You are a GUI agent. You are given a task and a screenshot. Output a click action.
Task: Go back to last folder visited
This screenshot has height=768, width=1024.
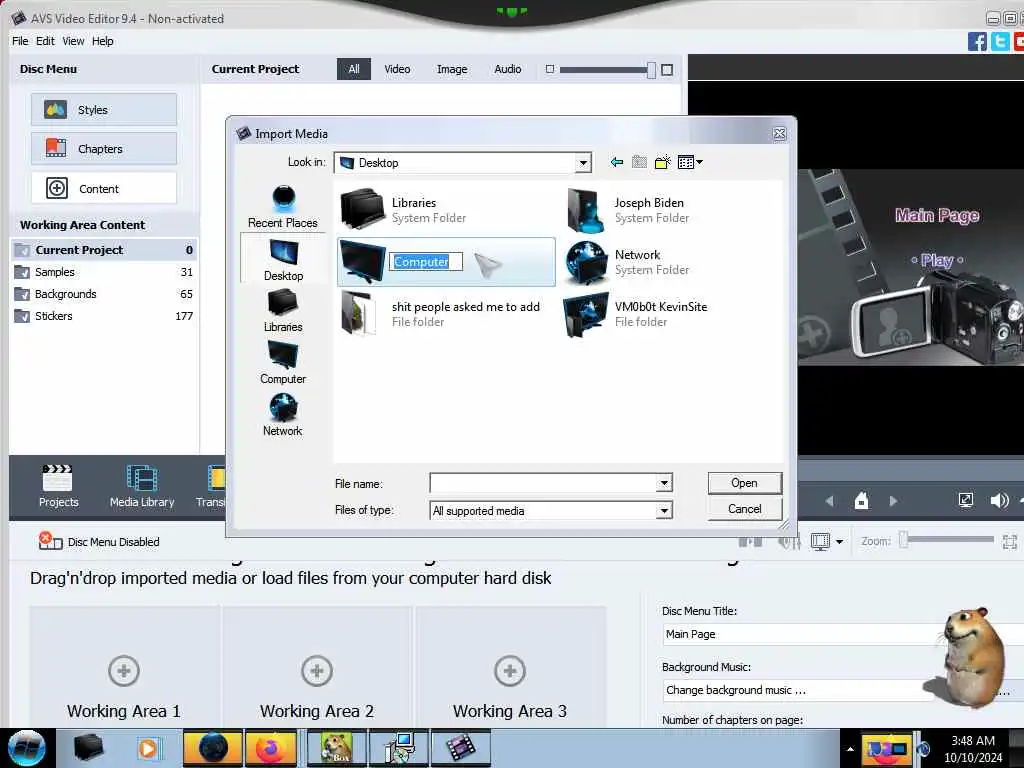(616, 162)
